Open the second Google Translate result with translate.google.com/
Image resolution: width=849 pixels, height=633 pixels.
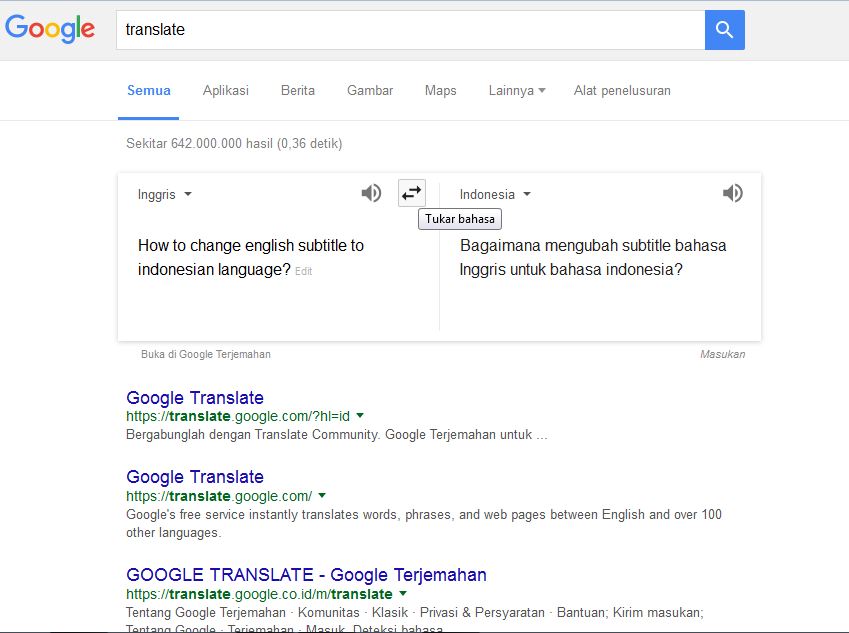(195, 477)
